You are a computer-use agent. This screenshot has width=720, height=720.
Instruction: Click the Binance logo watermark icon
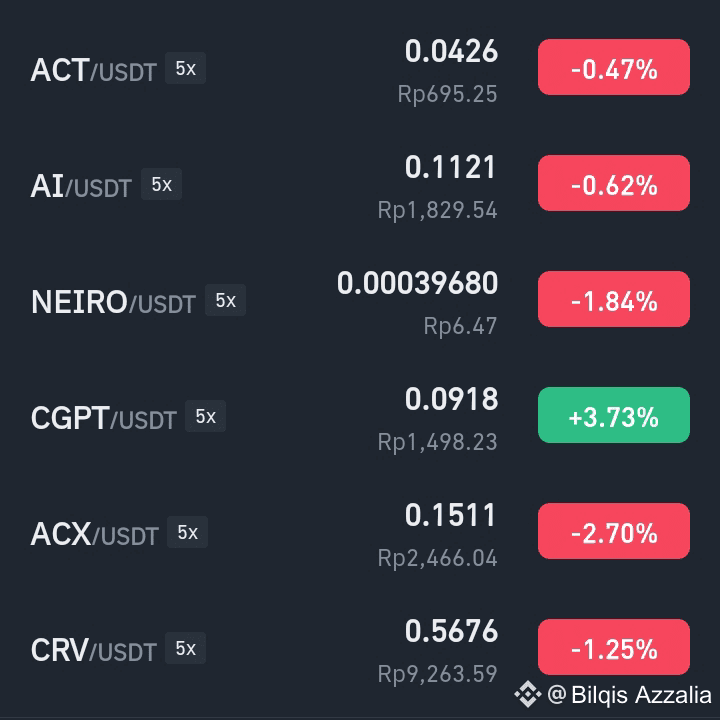528,694
